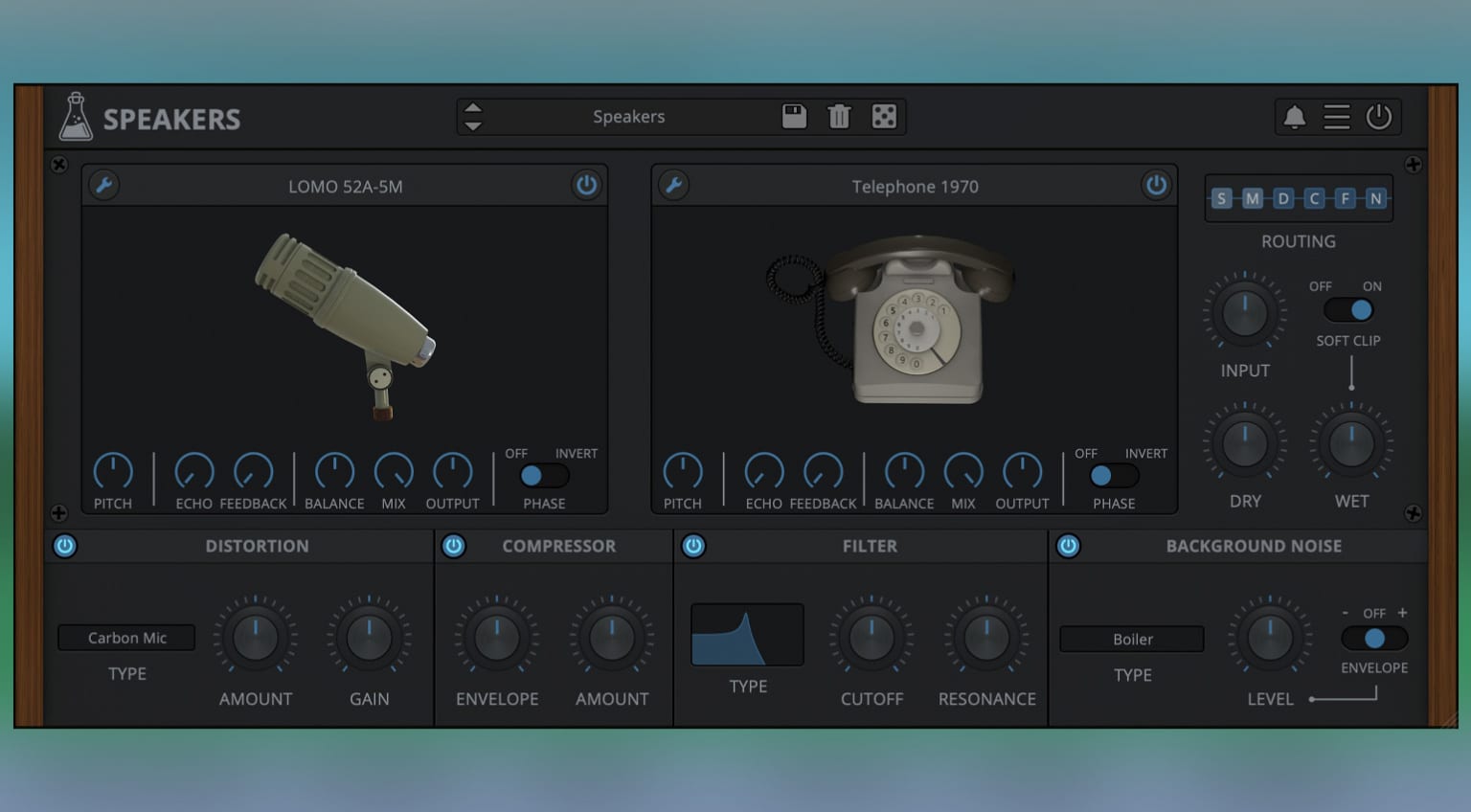The image size is (1471, 812).
Task: Select the F routing block
Action: coord(1345,198)
